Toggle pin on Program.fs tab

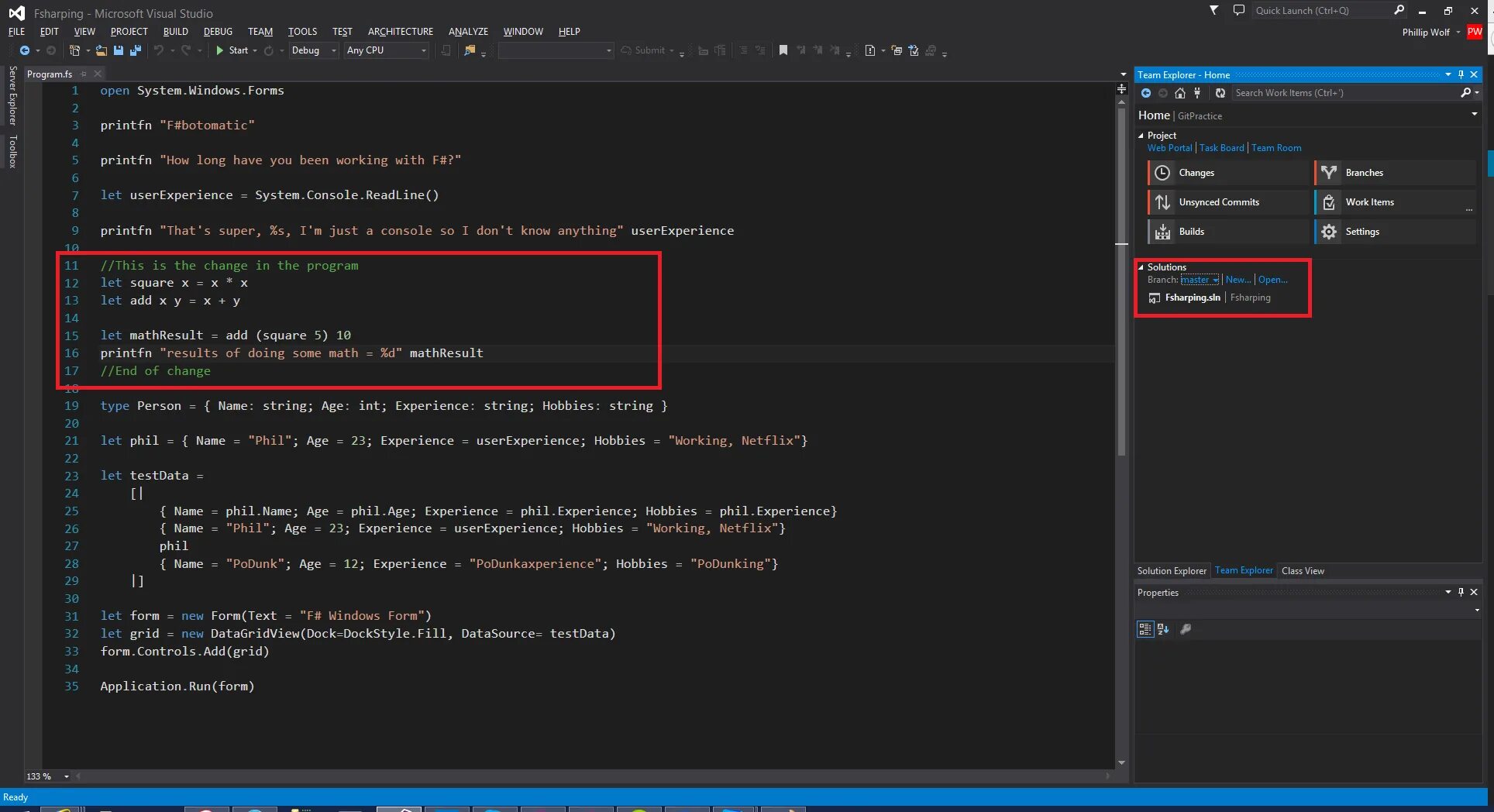pos(83,74)
